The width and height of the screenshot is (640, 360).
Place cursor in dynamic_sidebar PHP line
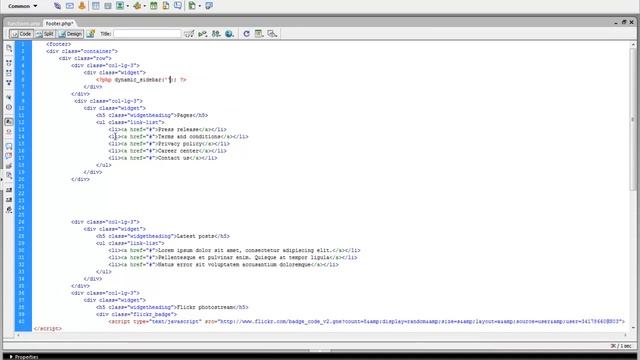(141, 80)
